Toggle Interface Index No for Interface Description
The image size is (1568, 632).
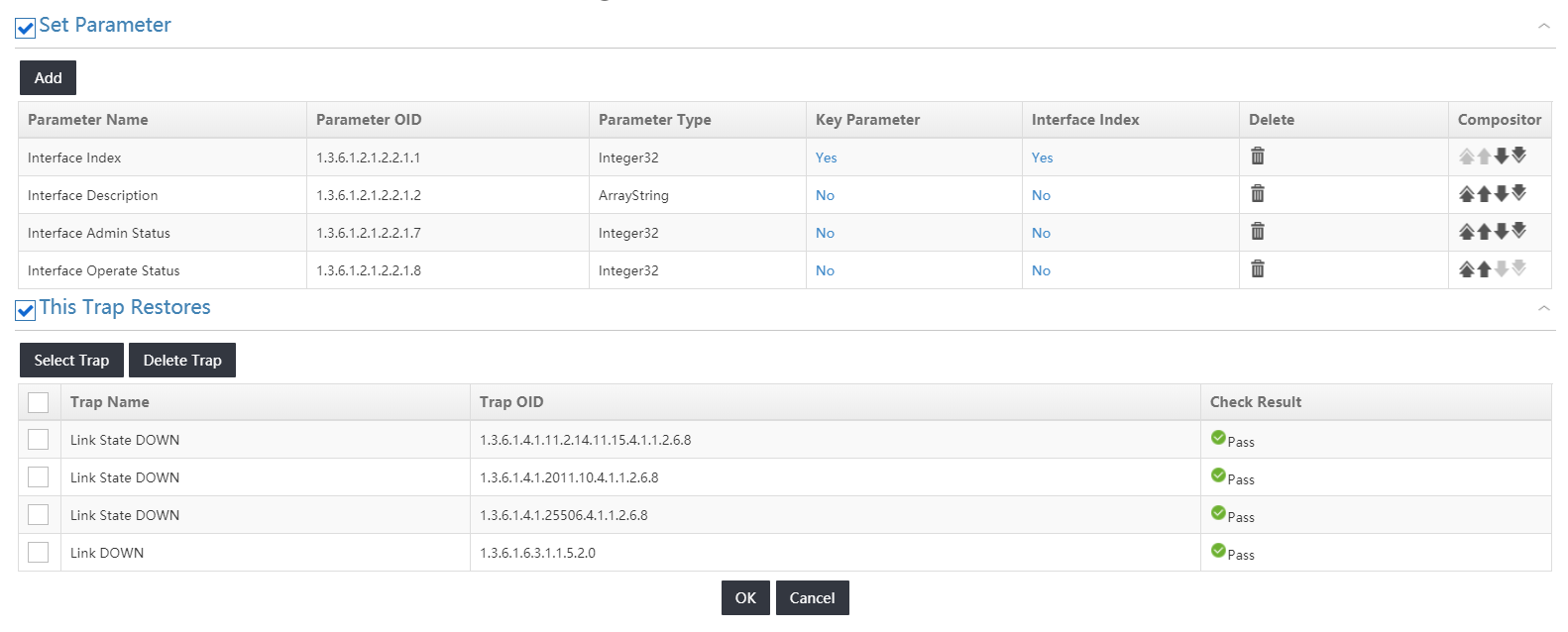click(x=1041, y=195)
